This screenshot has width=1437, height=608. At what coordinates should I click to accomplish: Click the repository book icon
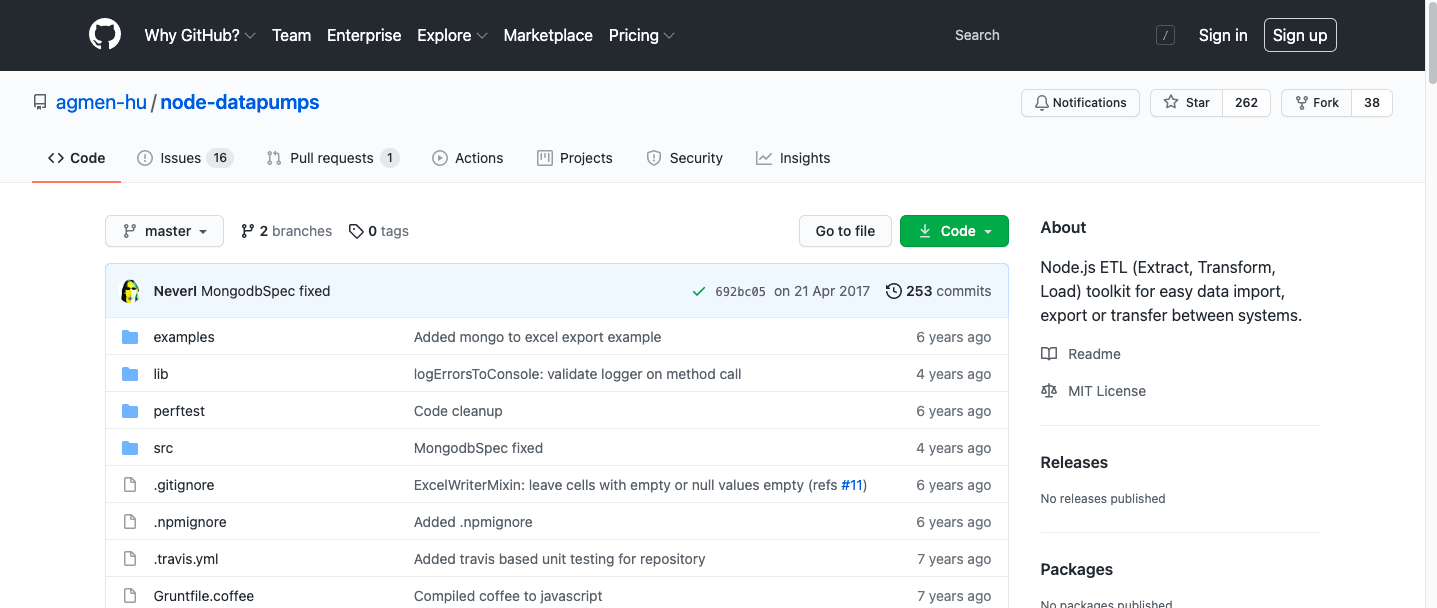click(40, 102)
